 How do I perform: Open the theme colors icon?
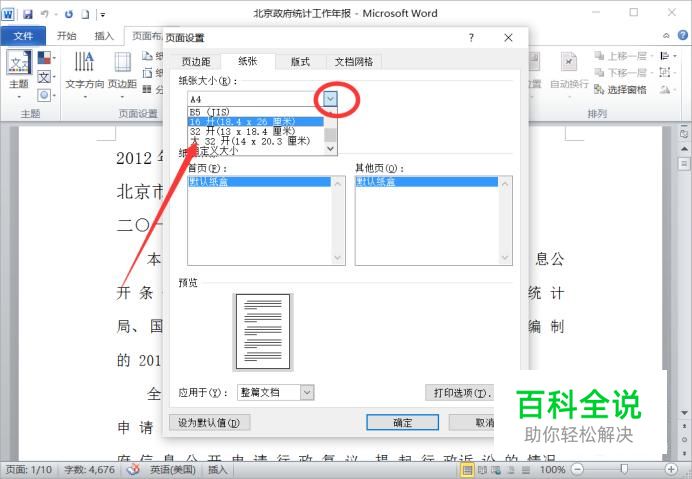pos(46,58)
